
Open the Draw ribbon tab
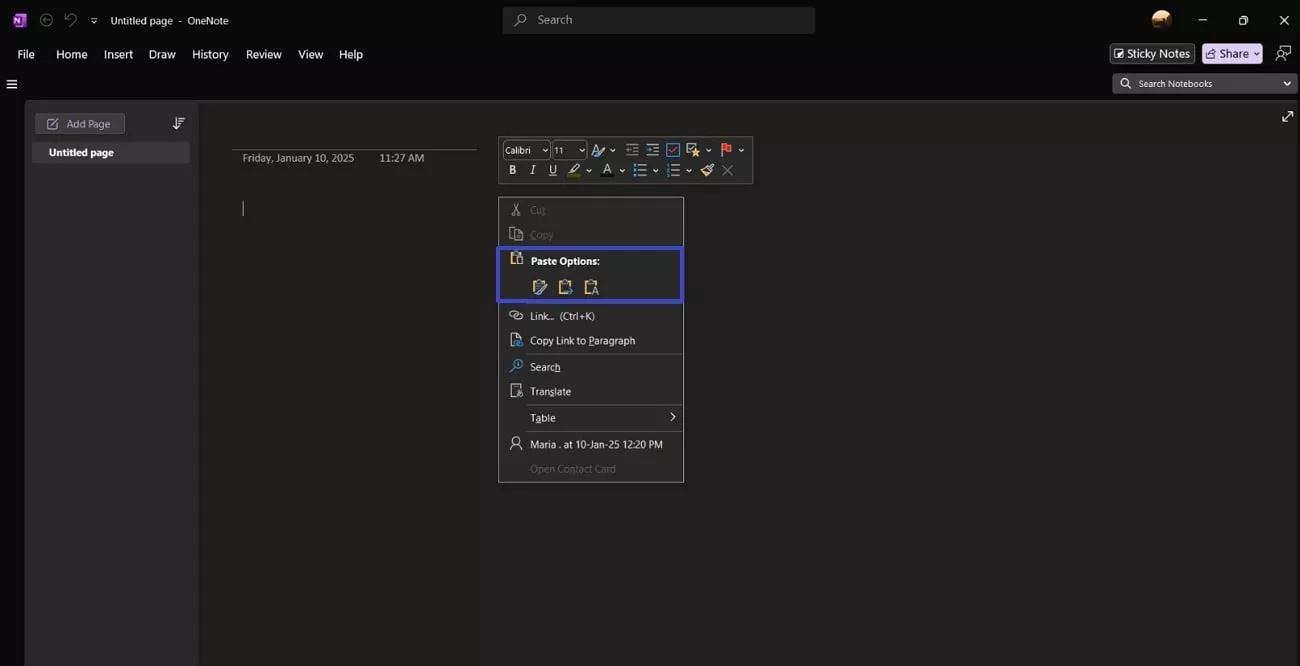[162, 54]
